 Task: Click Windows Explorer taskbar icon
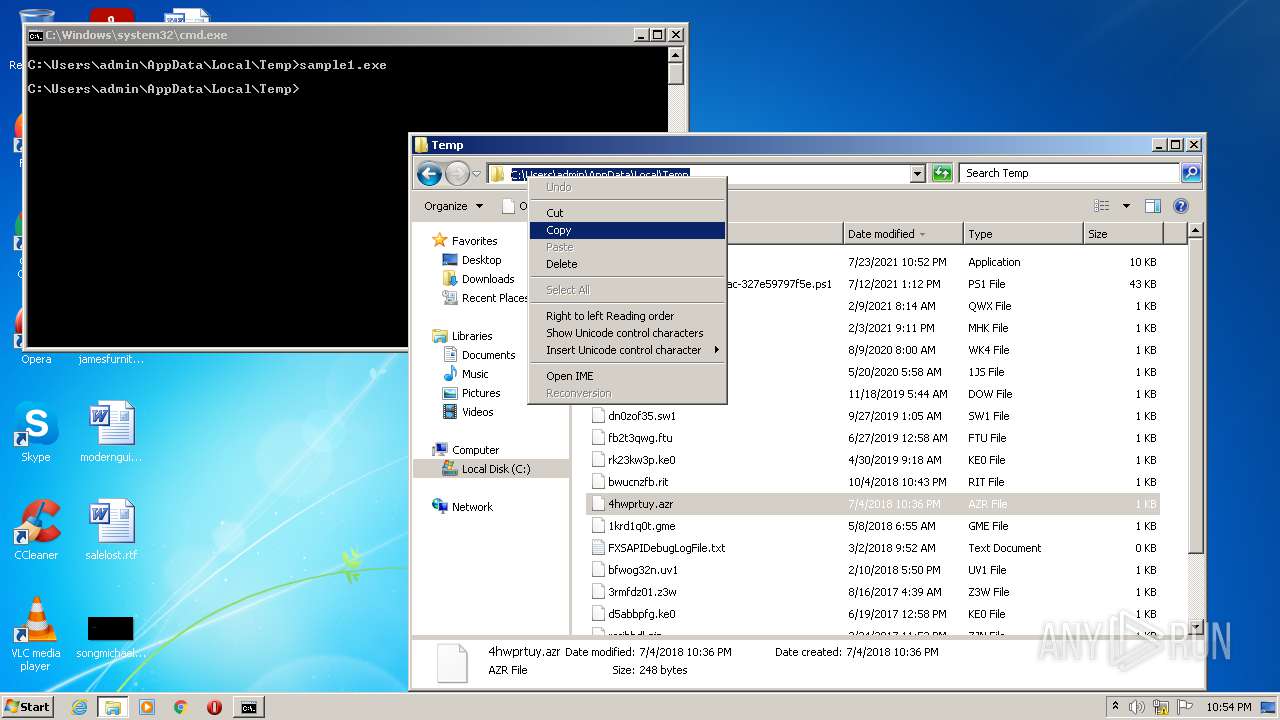tap(113, 707)
